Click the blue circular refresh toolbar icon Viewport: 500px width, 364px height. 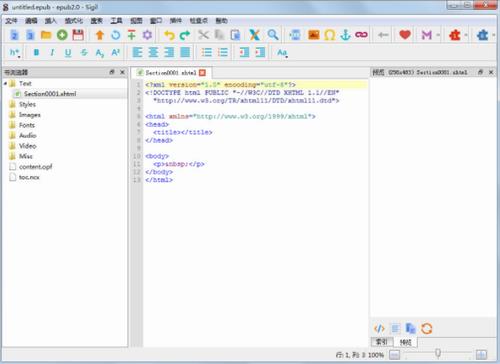tap(116, 35)
